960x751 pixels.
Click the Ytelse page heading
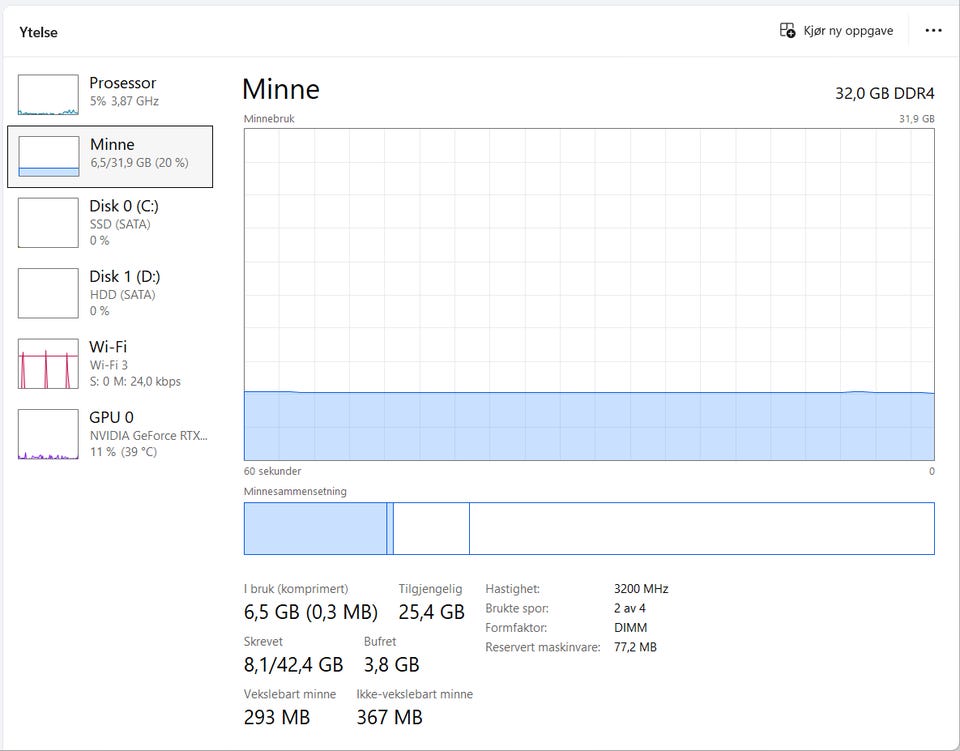pyautogui.click(x=38, y=32)
